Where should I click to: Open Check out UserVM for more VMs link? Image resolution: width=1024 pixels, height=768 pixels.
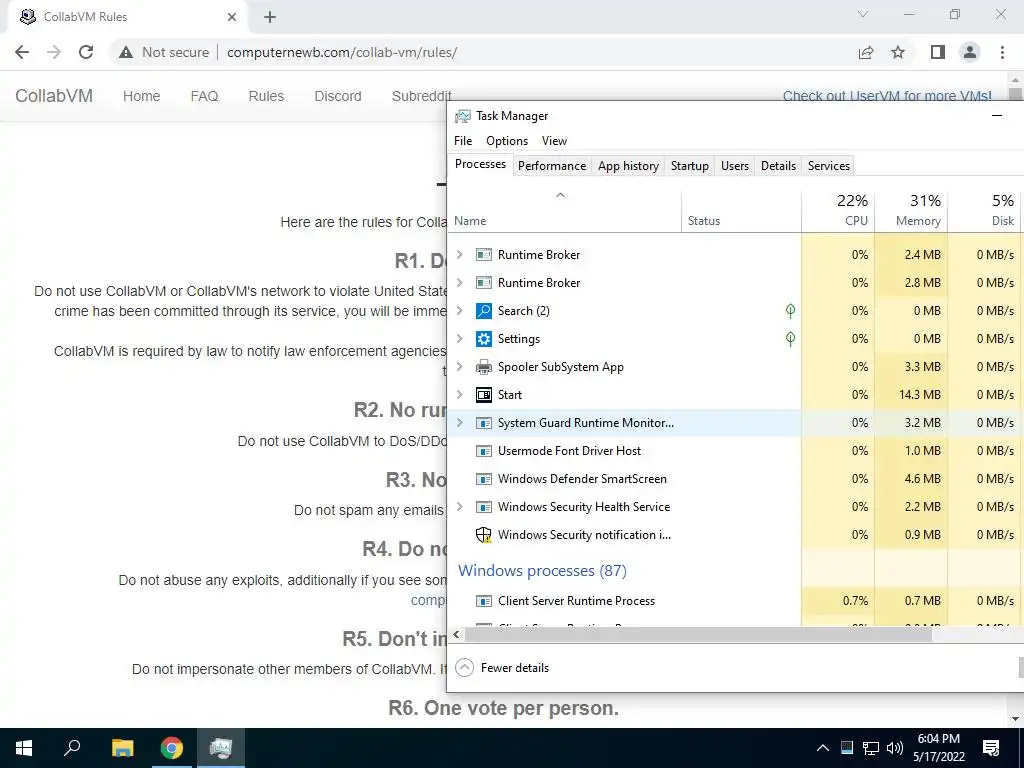(887, 96)
